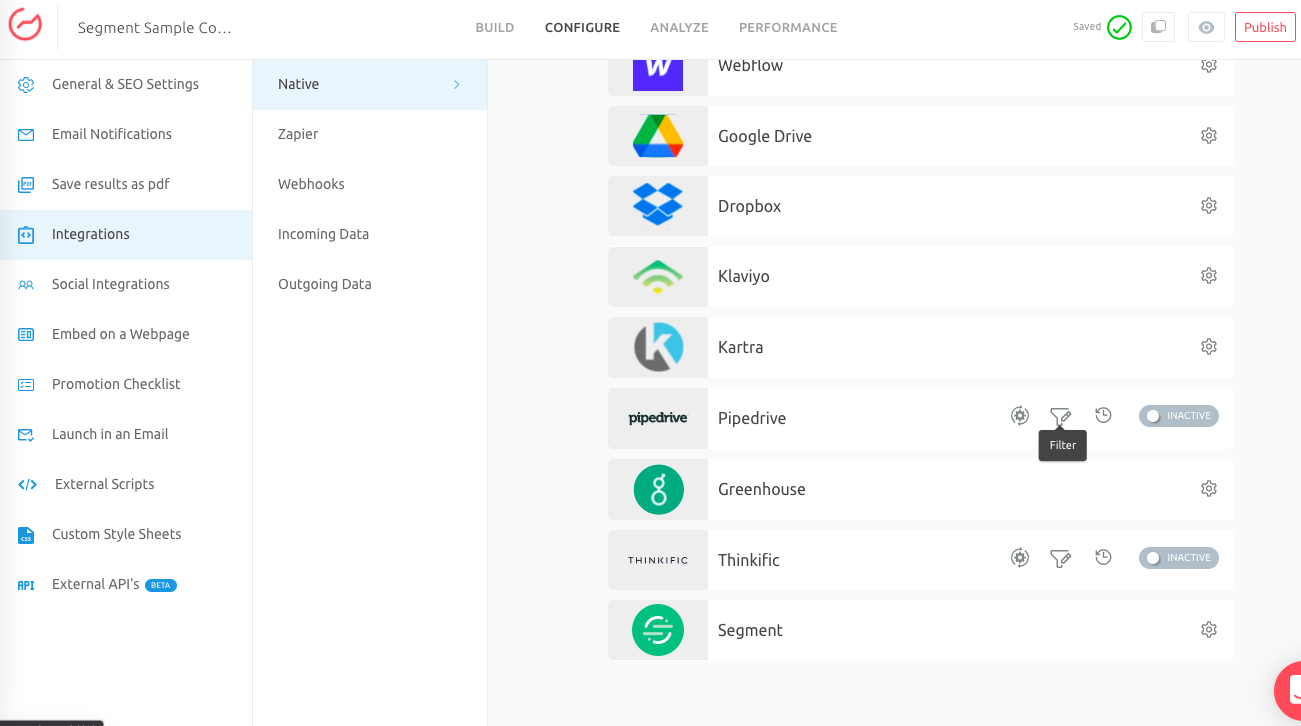Image resolution: width=1301 pixels, height=726 pixels.
Task: Click the Kartra logo thumbnail
Action: [x=658, y=347]
